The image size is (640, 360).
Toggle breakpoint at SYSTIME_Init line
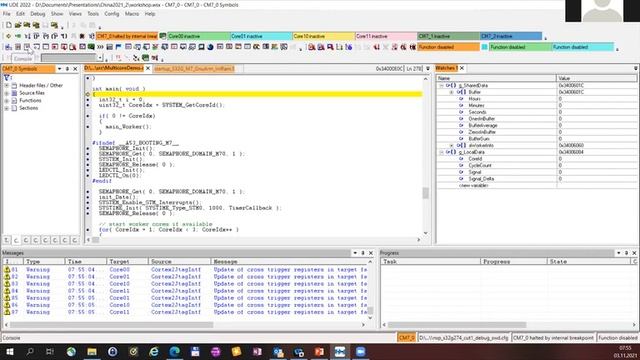tap(88, 208)
